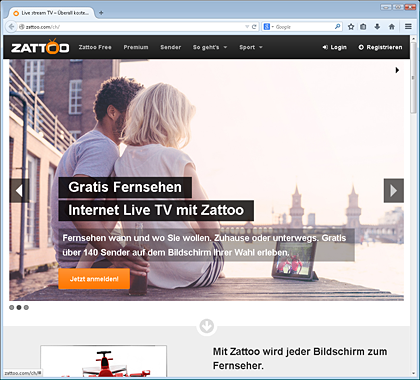The height and width of the screenshot is (380, 420).
Task: Open the Sender menu item
Action: point(171,47)
